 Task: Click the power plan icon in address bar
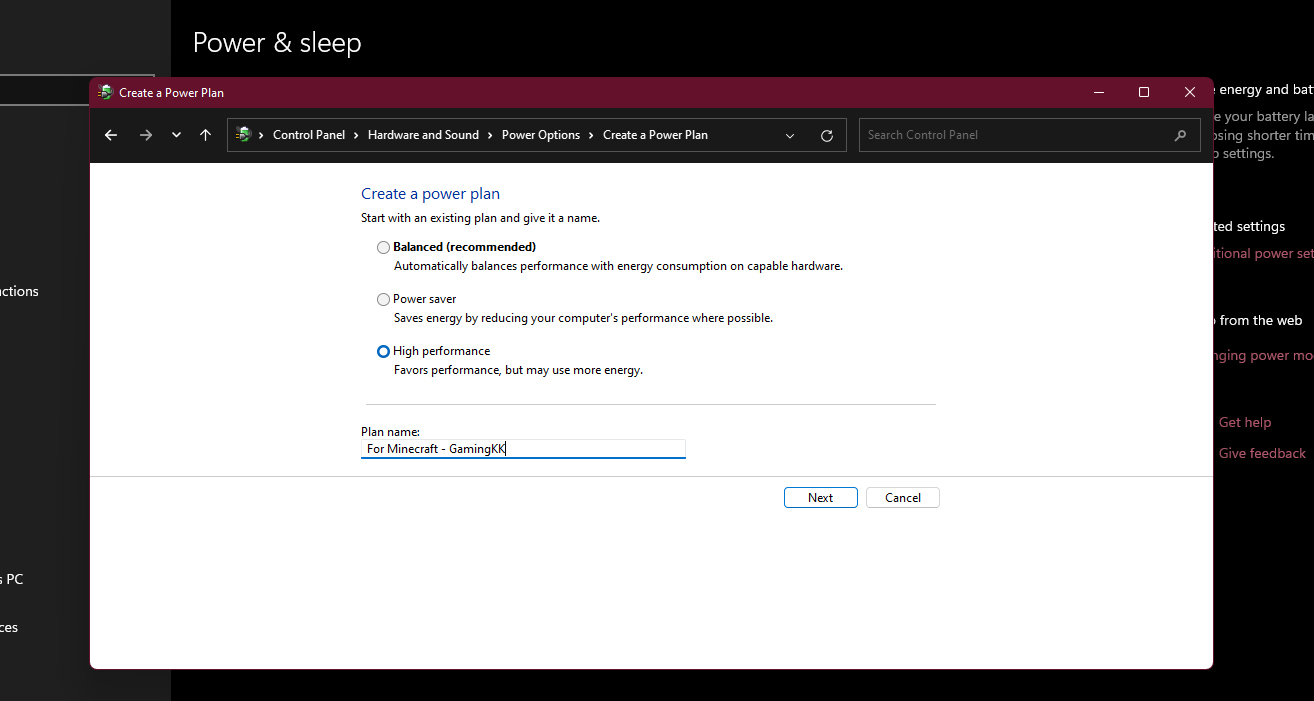[243, 135]
